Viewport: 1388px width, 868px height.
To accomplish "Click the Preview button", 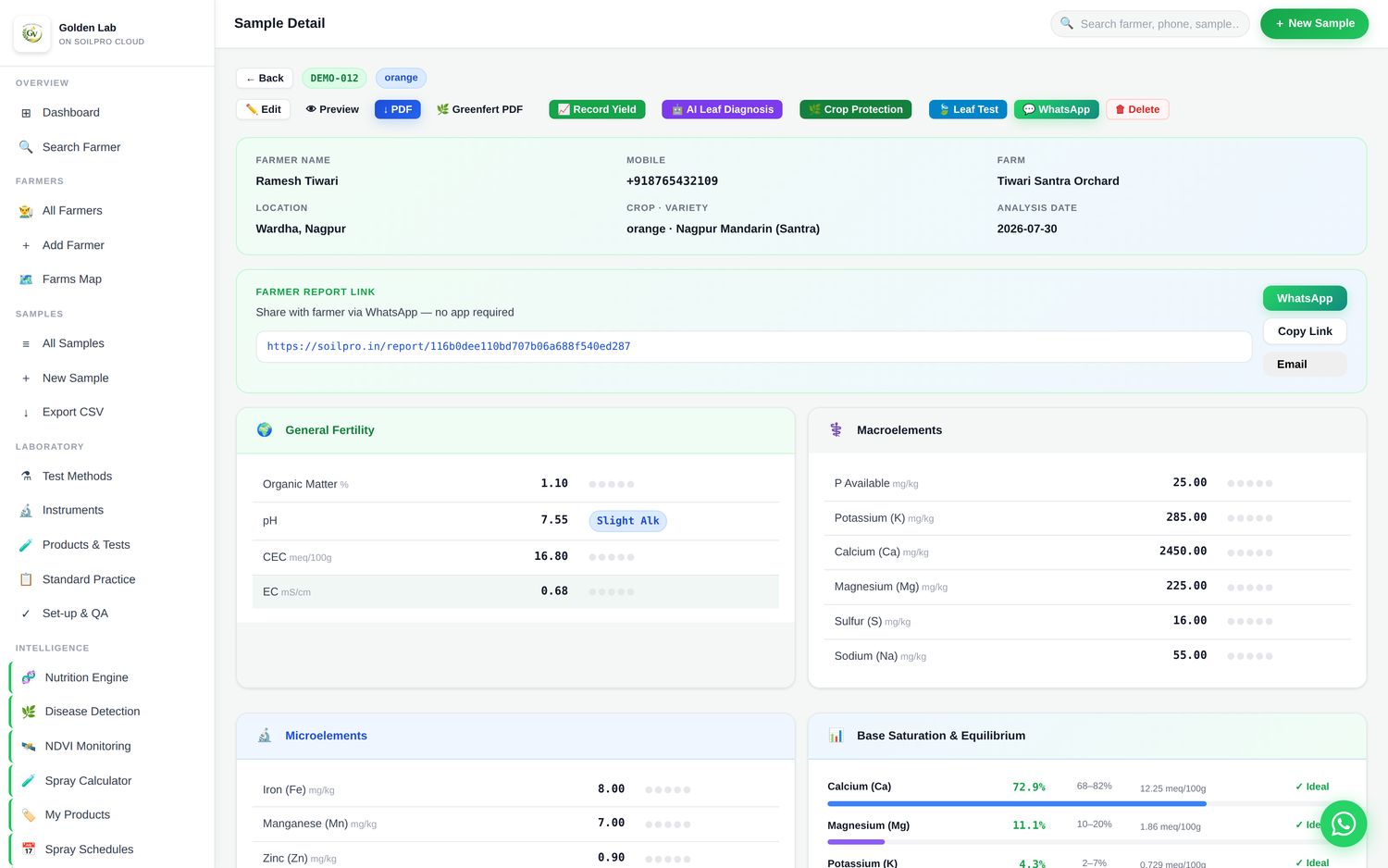I will tap(332, 109).
